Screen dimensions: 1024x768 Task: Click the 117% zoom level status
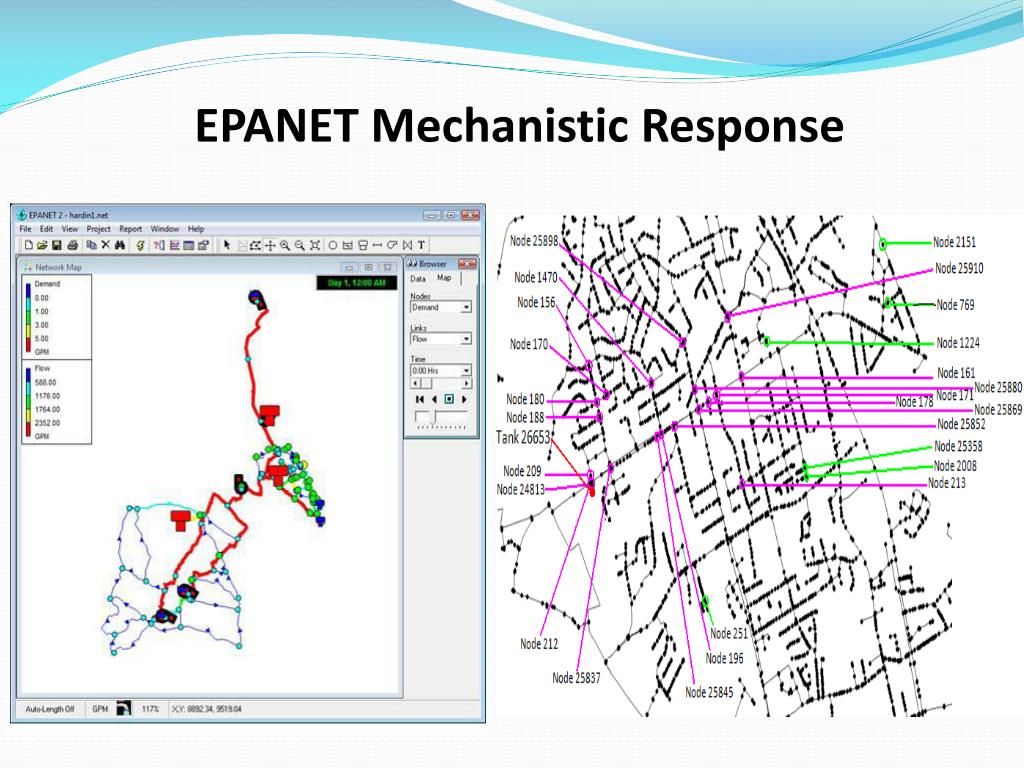150,709
